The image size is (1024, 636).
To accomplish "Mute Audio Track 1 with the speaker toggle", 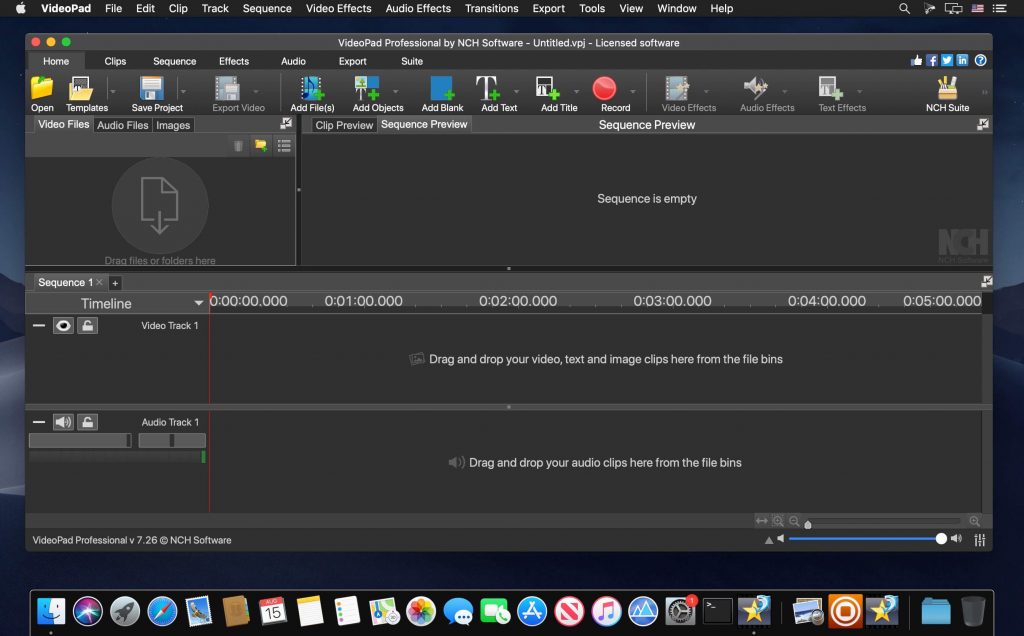I will click(x=63, y=421).
